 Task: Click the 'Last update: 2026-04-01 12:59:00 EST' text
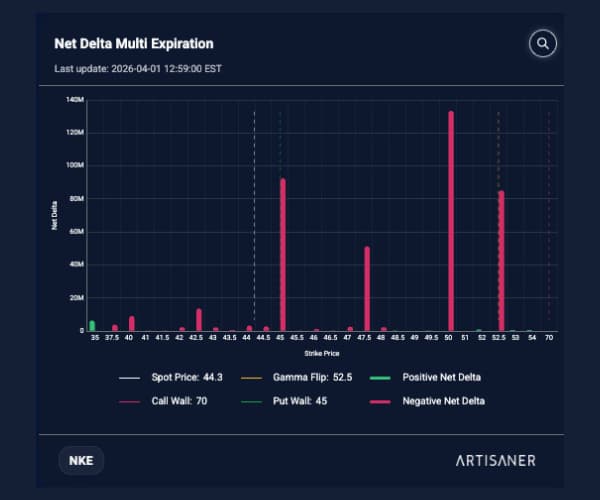pos(138,69)
